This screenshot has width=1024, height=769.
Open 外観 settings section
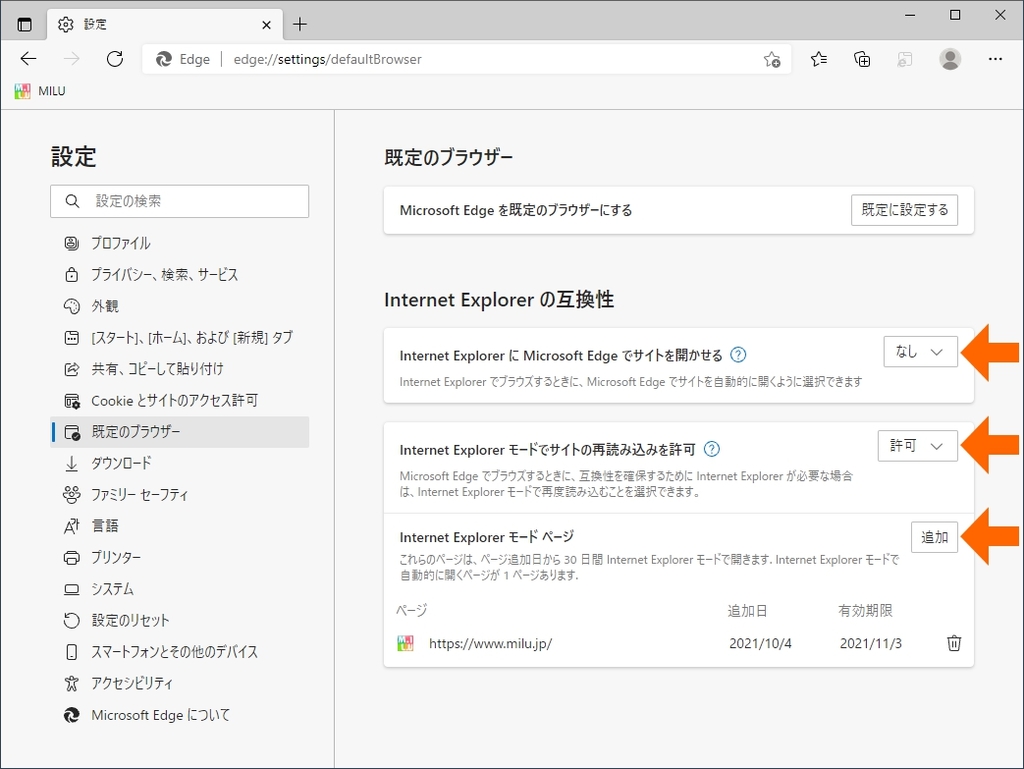pos(180,306)
